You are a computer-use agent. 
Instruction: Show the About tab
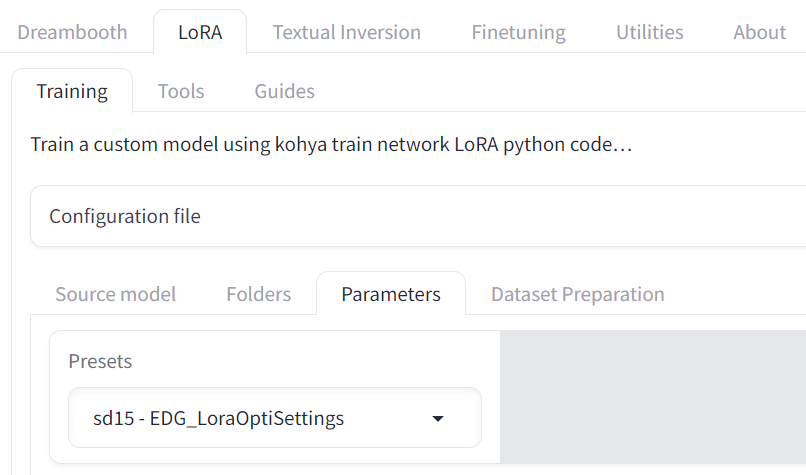759,32
